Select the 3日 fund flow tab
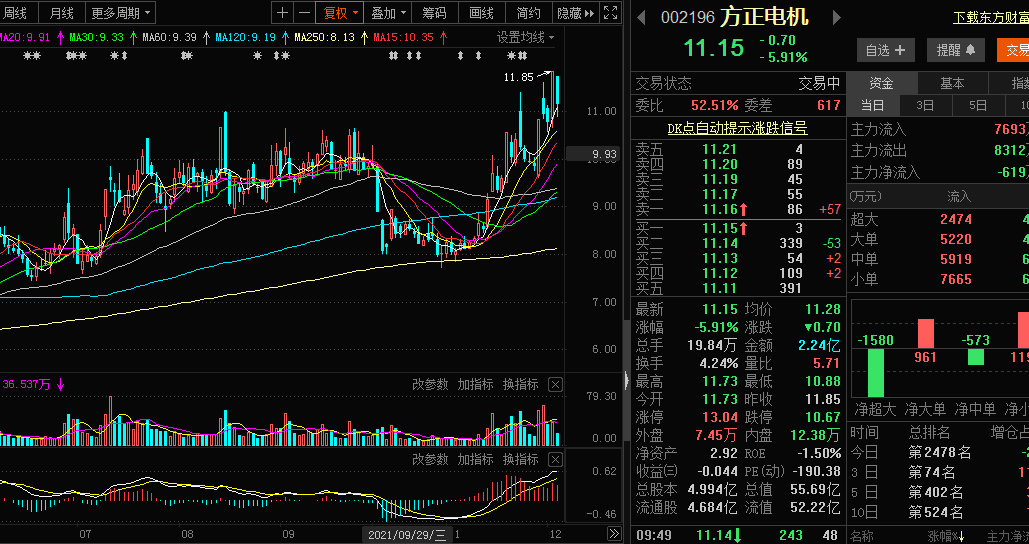Screen dimensions: 1029x544 click(925, 105)
